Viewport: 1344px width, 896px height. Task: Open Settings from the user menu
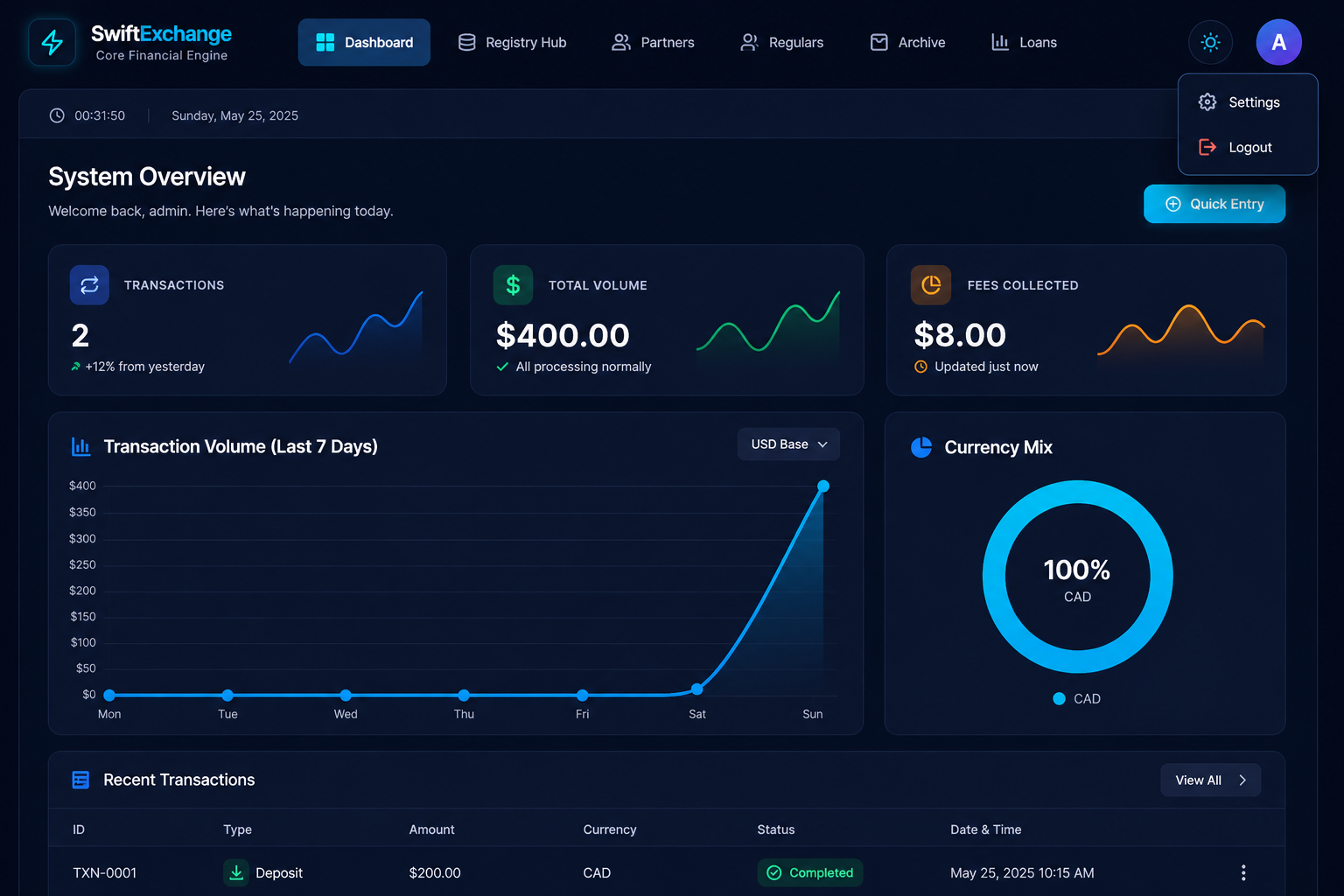1248,102
